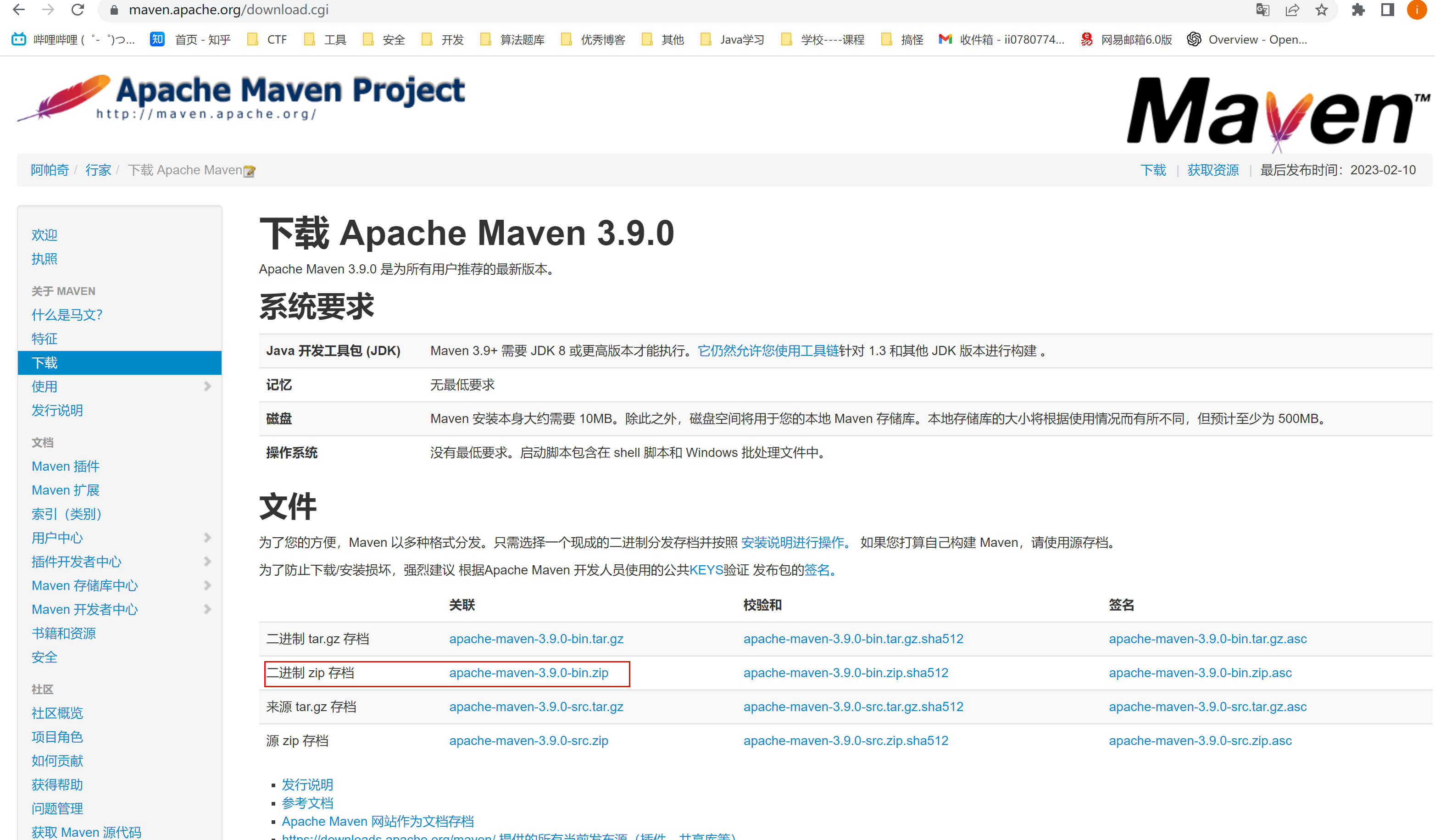Click the edit icon beside 下载 Apache Maven
The height and width of the screenshot is (840, 1435).
[x=250, y=171]
